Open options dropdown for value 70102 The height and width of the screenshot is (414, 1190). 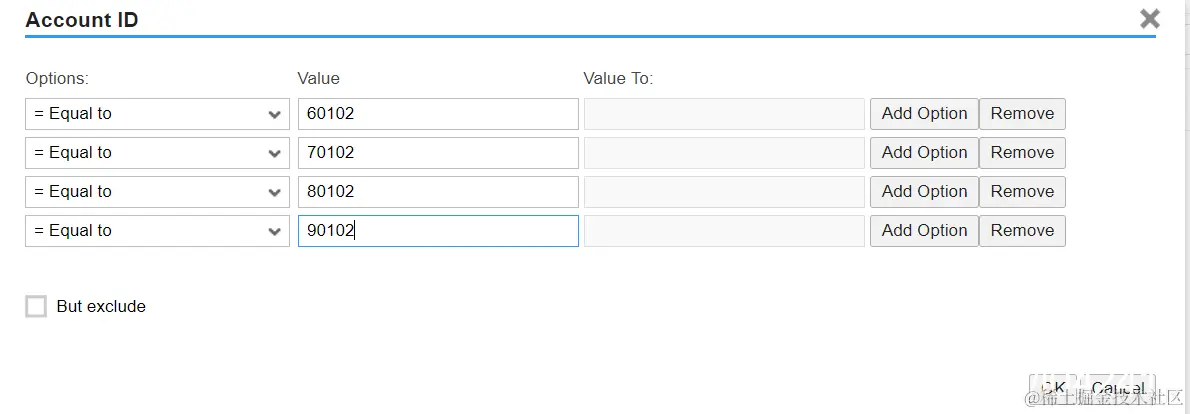(x=157, y=153)
